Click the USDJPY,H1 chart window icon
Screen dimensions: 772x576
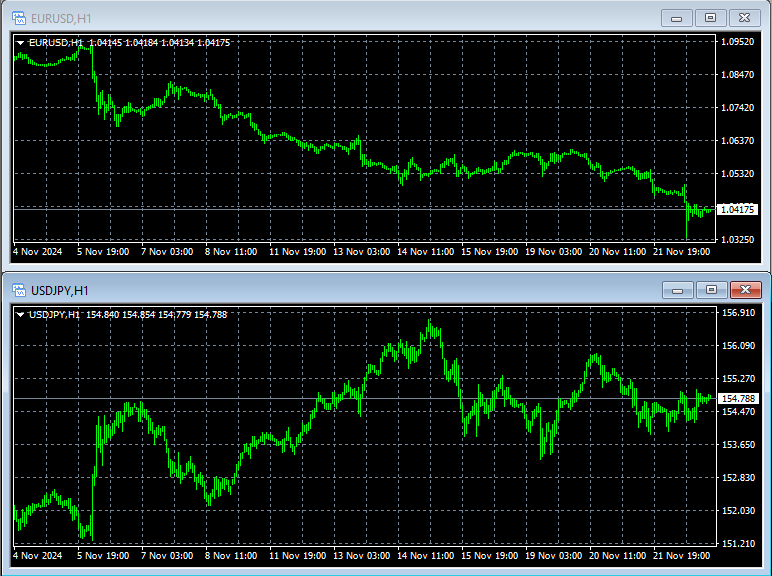19,290
